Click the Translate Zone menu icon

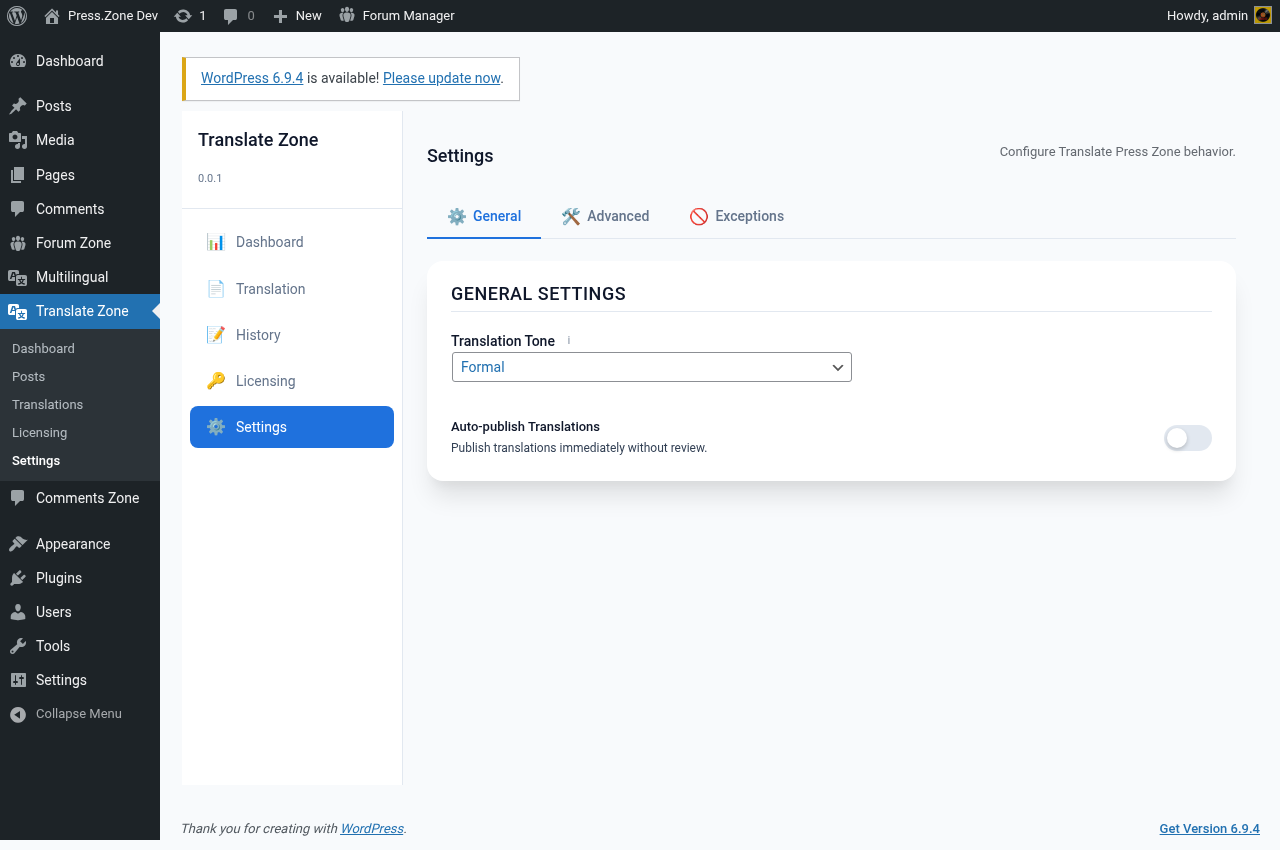(18, 311)
